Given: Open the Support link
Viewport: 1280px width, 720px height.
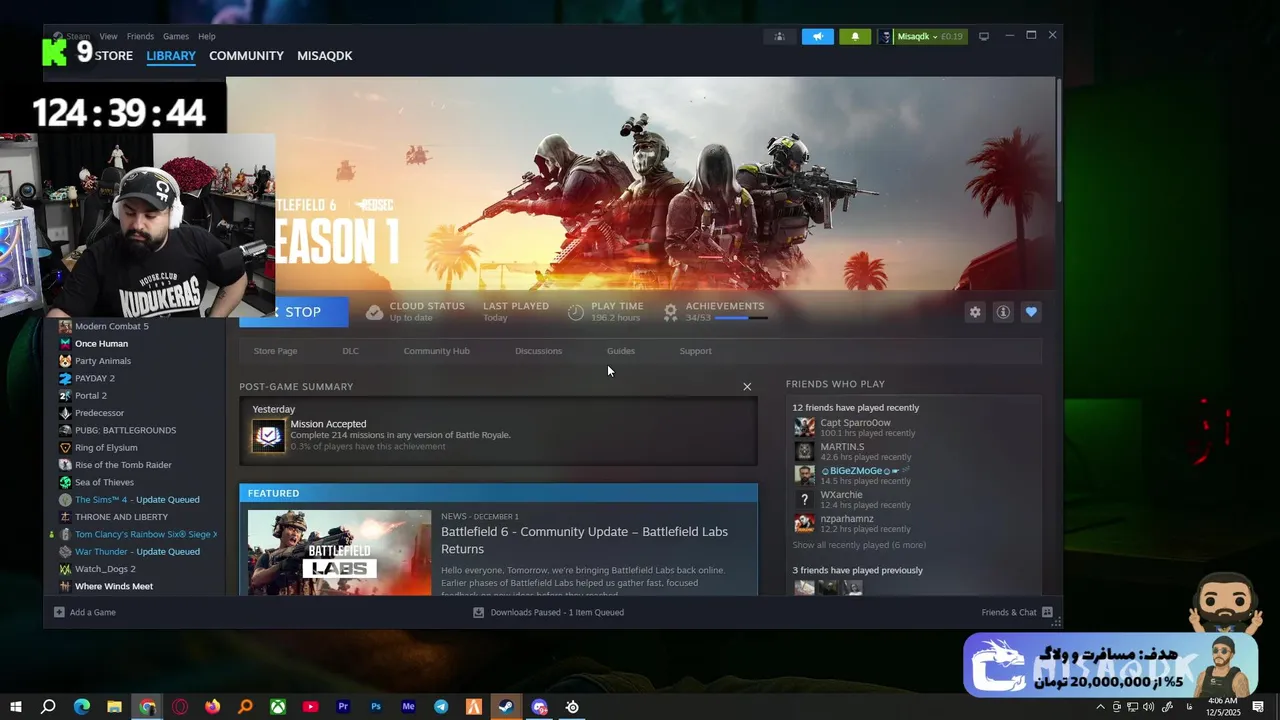Looking at the screenshot, I should click(695, 351).
